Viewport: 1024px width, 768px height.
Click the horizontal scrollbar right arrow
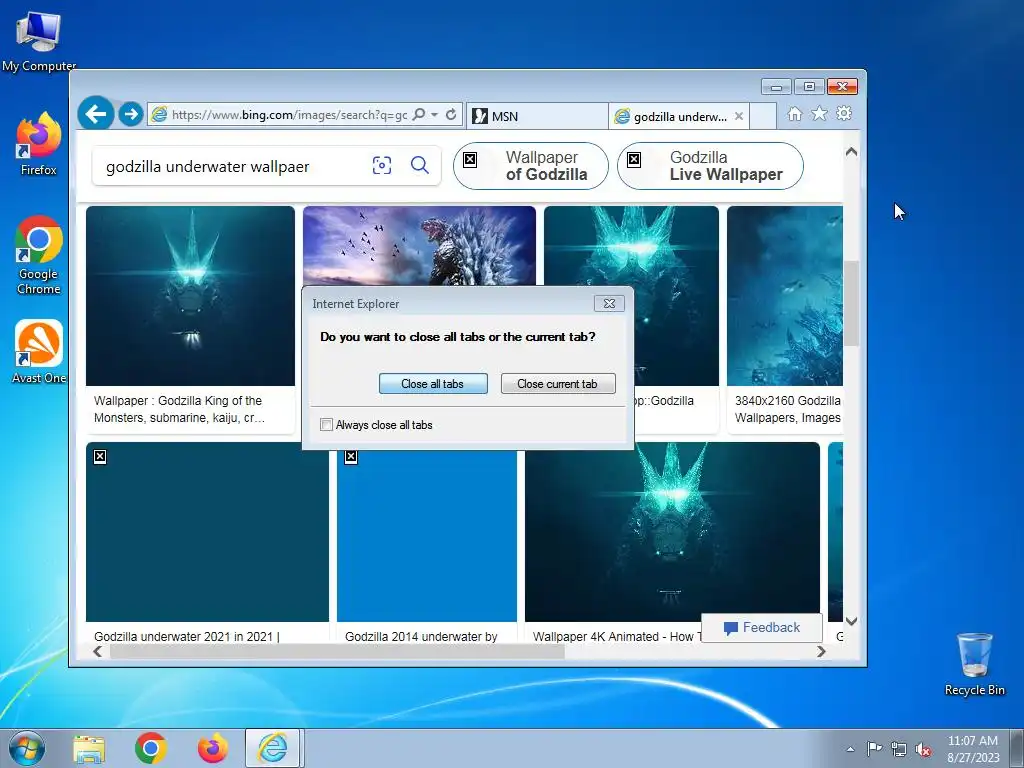(821, 651)
